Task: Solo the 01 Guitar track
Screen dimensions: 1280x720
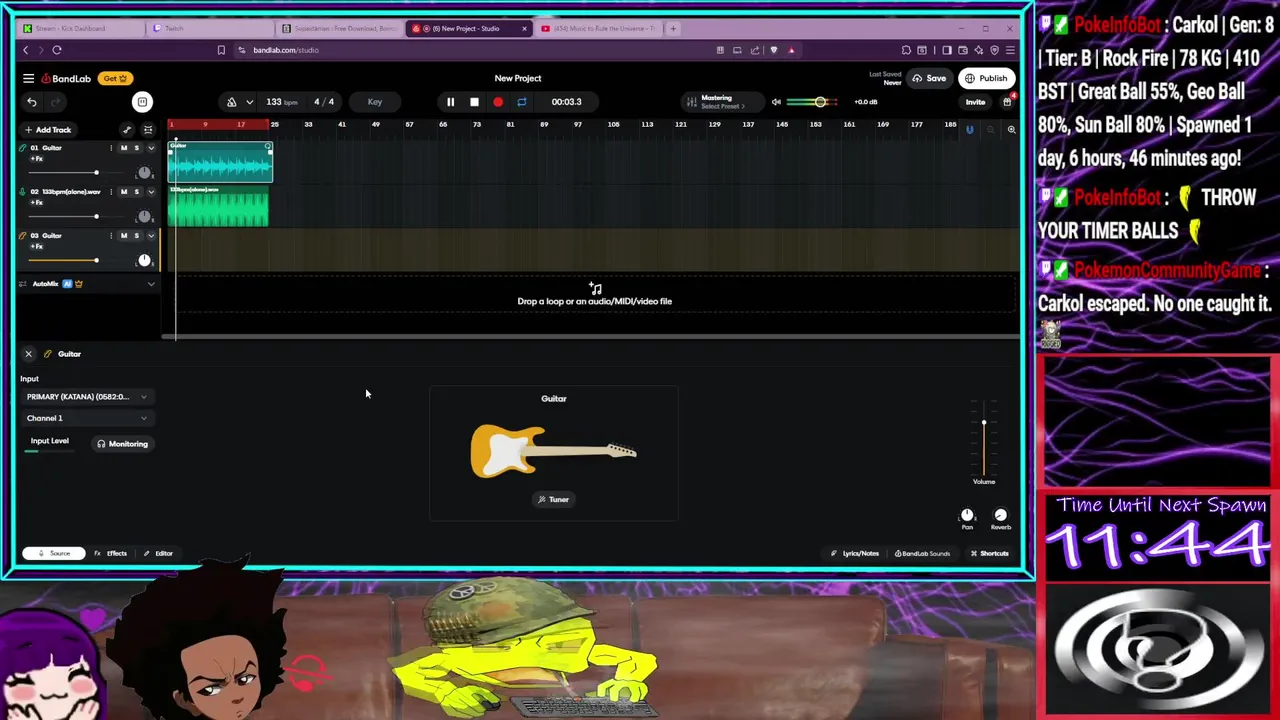Action: (137, 148)
